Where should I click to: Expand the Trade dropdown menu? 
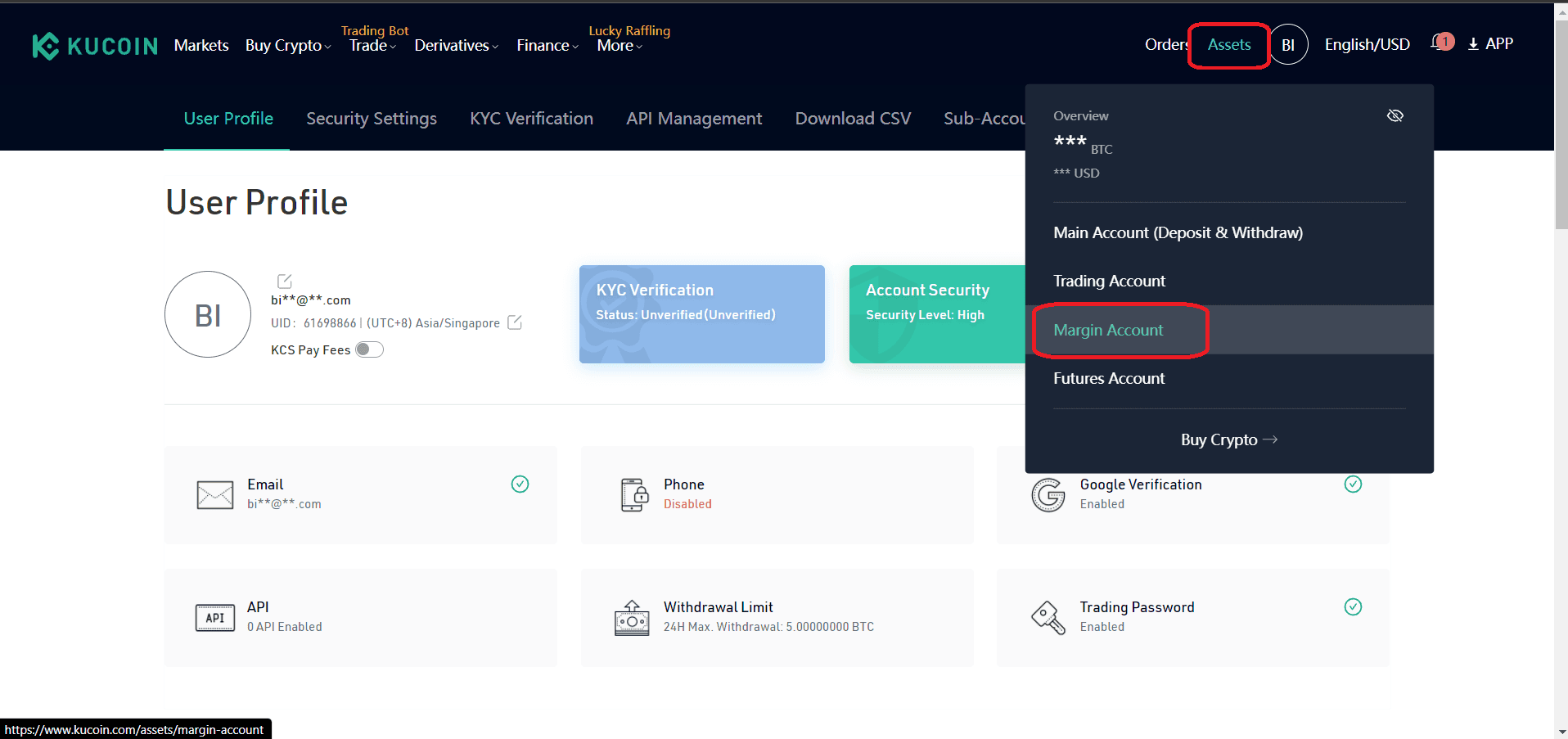click(x=372, y=46)
